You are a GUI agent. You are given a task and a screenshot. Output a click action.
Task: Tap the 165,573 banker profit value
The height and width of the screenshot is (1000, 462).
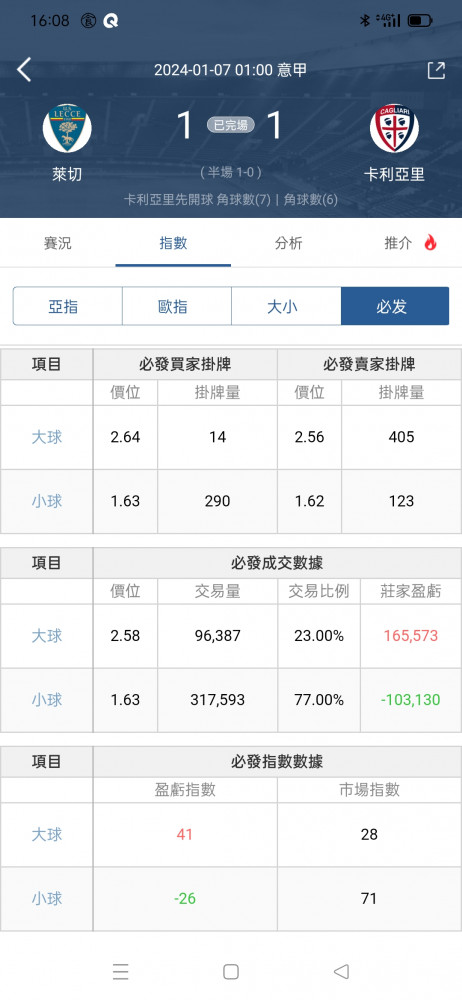[x=411, y=636]
